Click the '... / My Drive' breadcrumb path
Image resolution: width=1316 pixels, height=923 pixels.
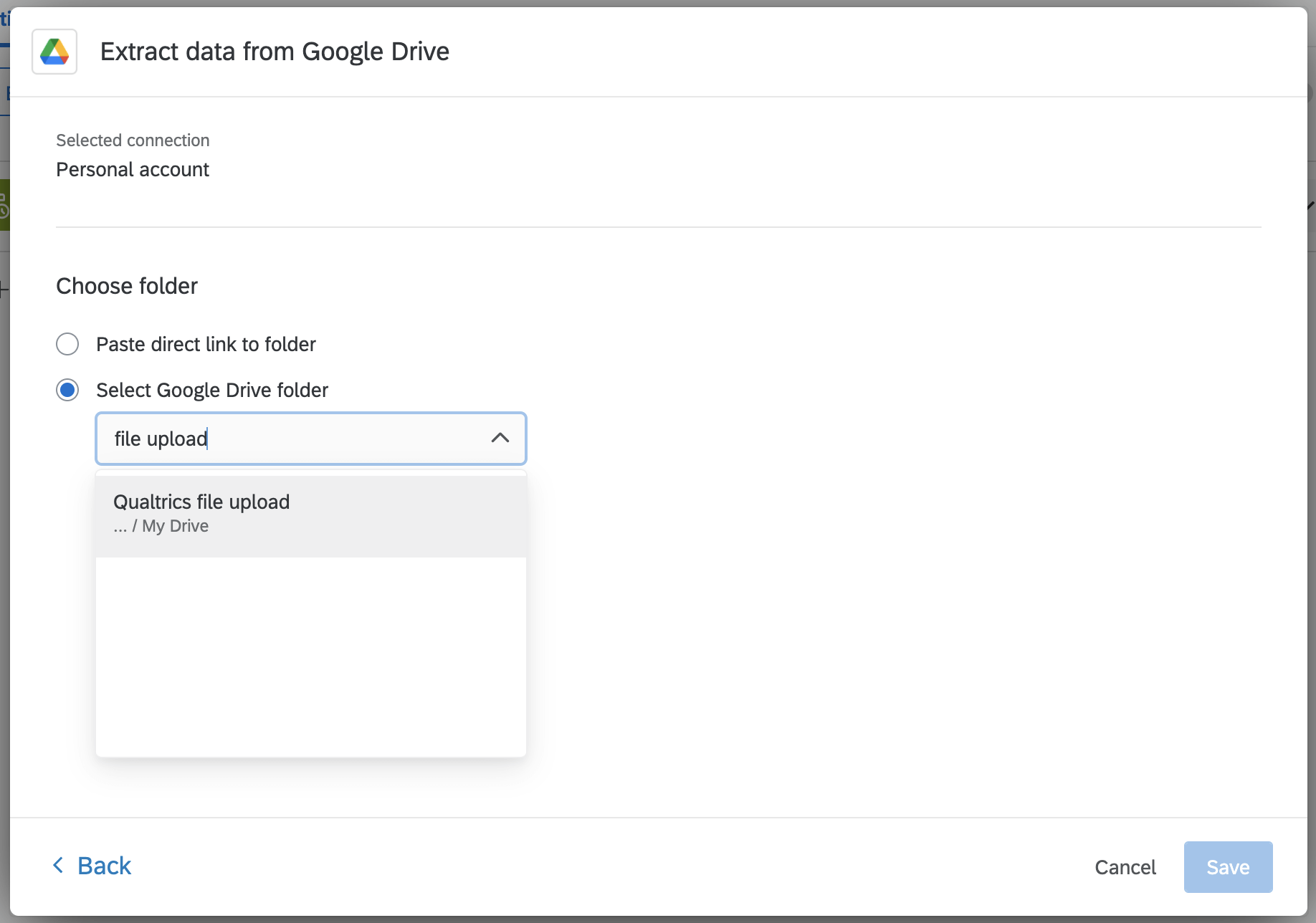161,525
